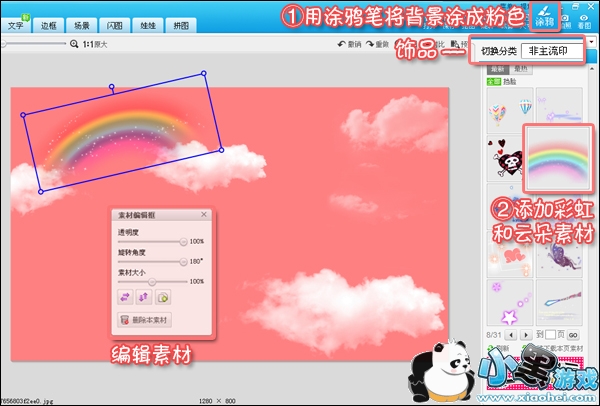Screen dimensions: 600x406
Task: Switch to the 最新 materials tab
Action: (497, 69)
